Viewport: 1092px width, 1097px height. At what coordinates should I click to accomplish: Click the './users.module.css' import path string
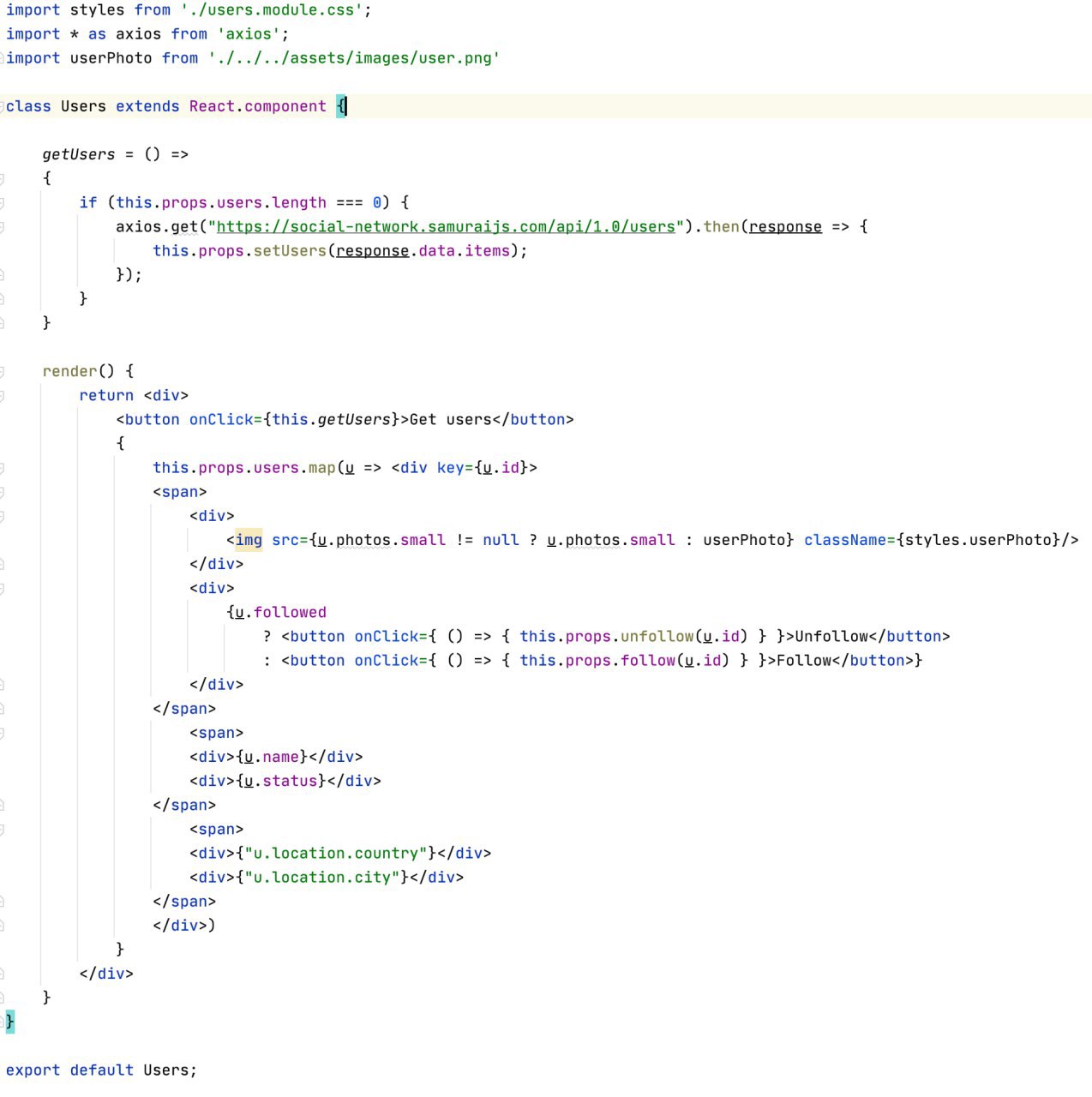click(272, 9)
